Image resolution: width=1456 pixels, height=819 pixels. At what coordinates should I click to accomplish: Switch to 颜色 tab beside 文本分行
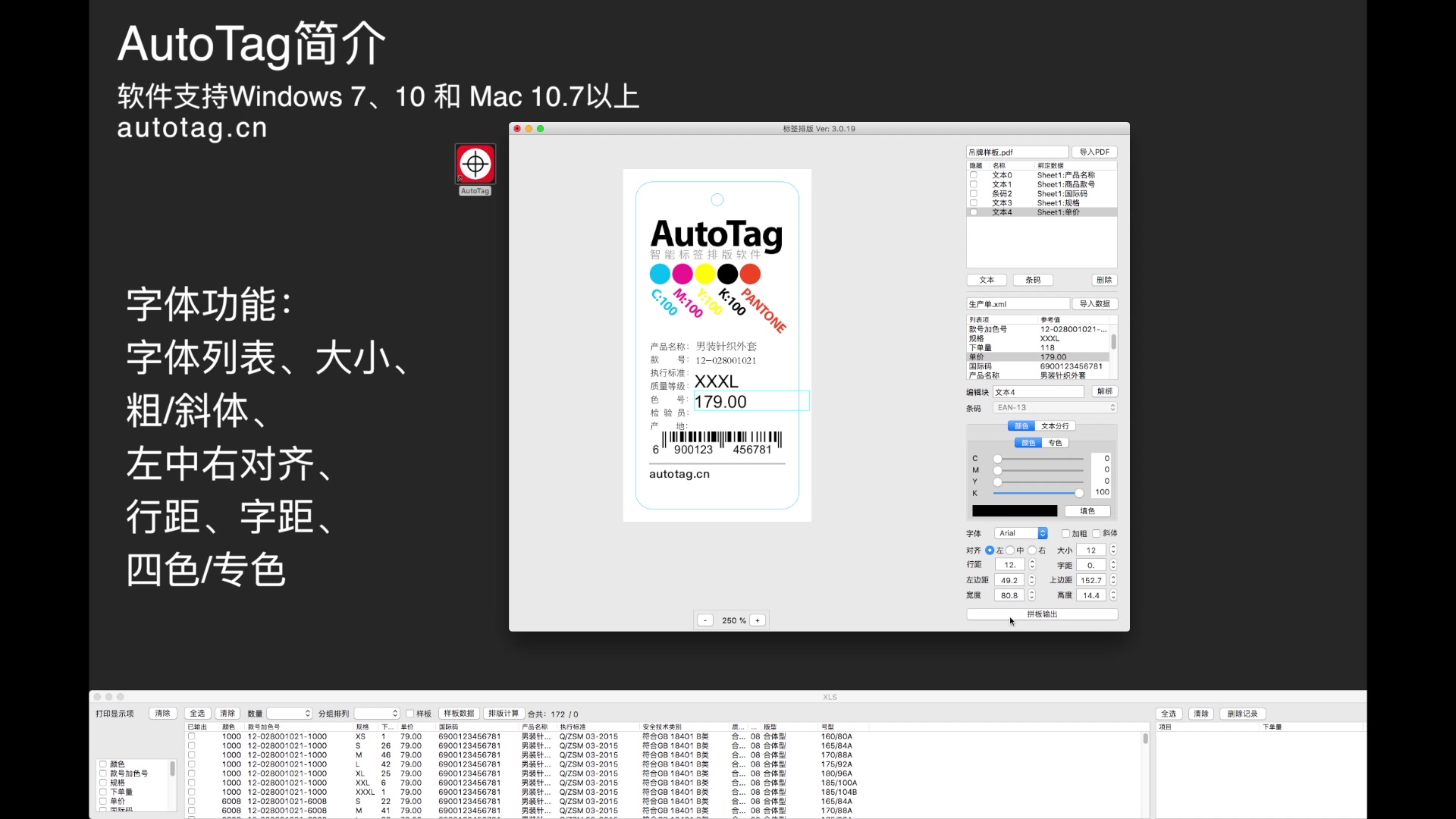tap(1021, 426)
